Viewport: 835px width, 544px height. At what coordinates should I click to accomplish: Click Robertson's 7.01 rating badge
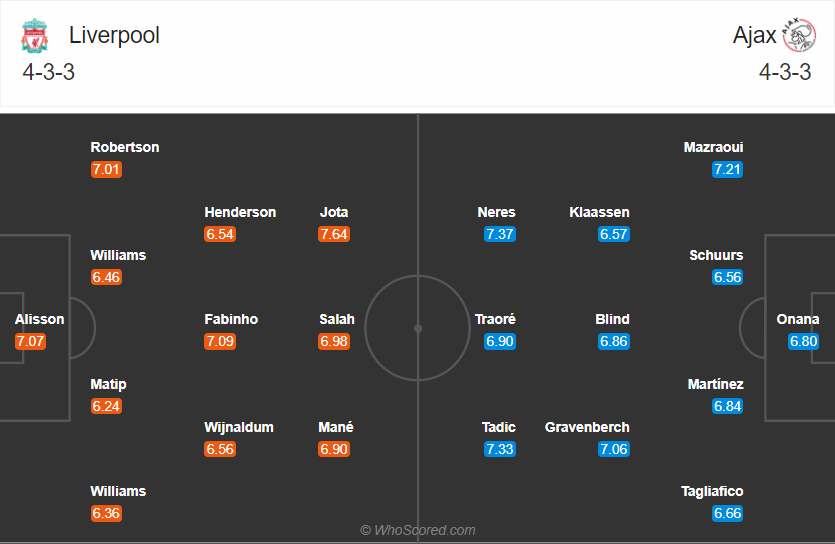pyautogui.click(x=106, y=169)
